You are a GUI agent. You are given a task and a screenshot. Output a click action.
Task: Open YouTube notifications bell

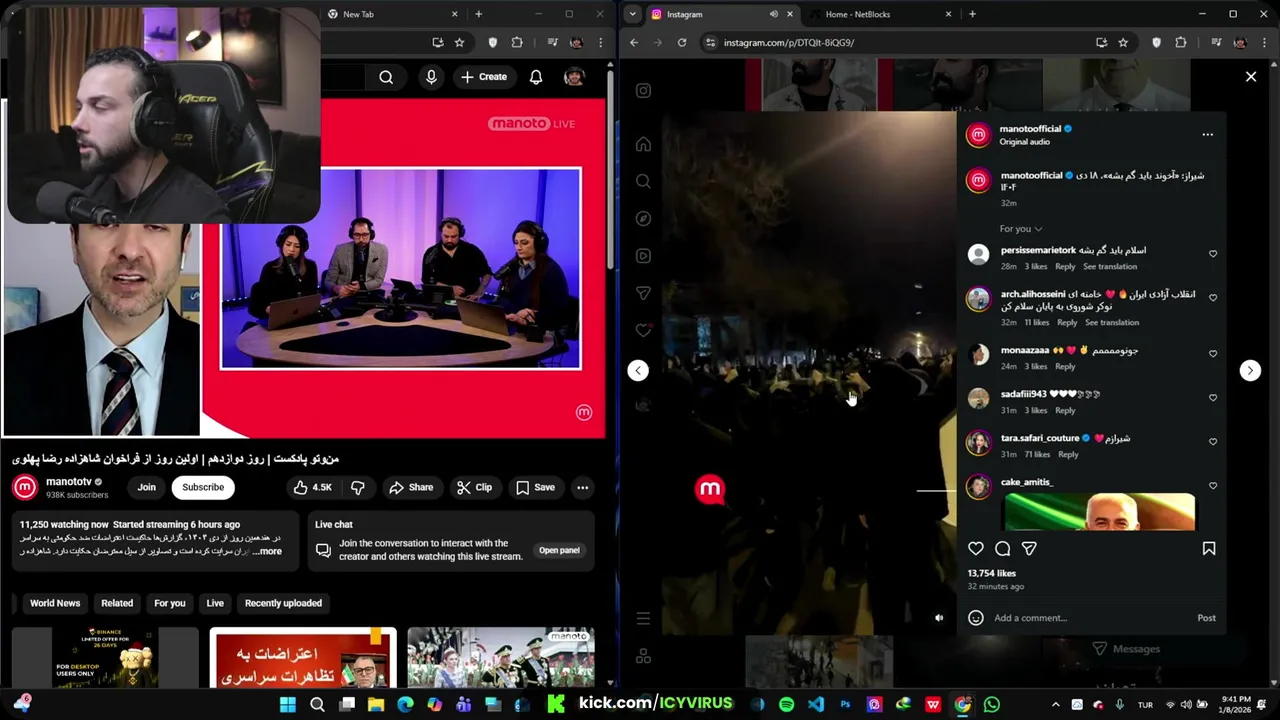[x=536, y=77]
